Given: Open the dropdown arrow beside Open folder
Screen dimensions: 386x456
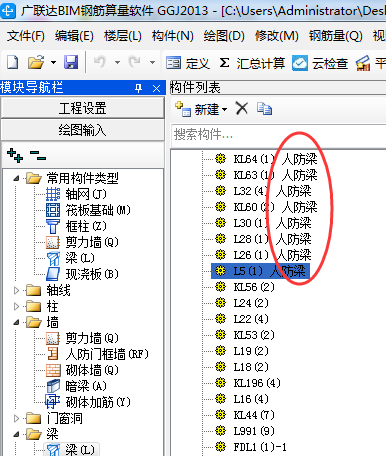Looking at the screenshot, I should [x=53, y=62].
